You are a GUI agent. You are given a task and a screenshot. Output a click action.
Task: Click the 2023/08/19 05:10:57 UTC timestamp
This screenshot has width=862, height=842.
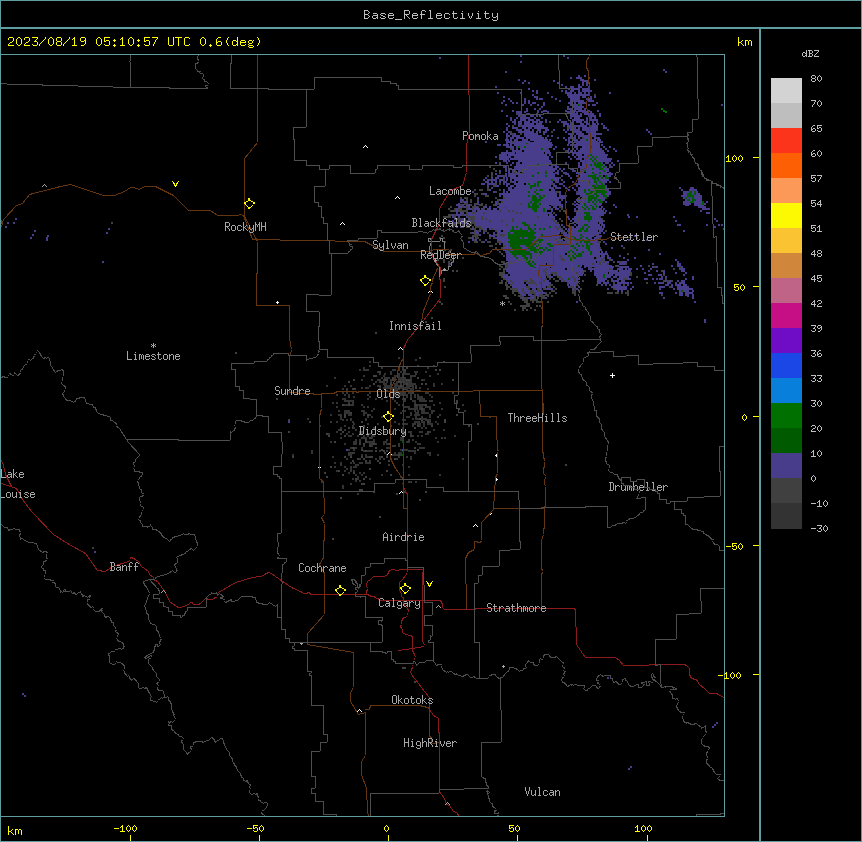99,42
